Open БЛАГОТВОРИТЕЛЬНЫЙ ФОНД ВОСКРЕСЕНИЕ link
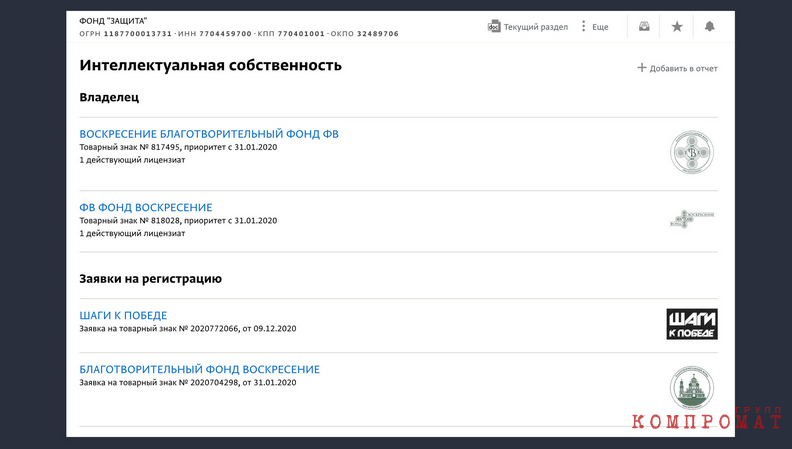The image size is (792, 449). tap(200, 369)
